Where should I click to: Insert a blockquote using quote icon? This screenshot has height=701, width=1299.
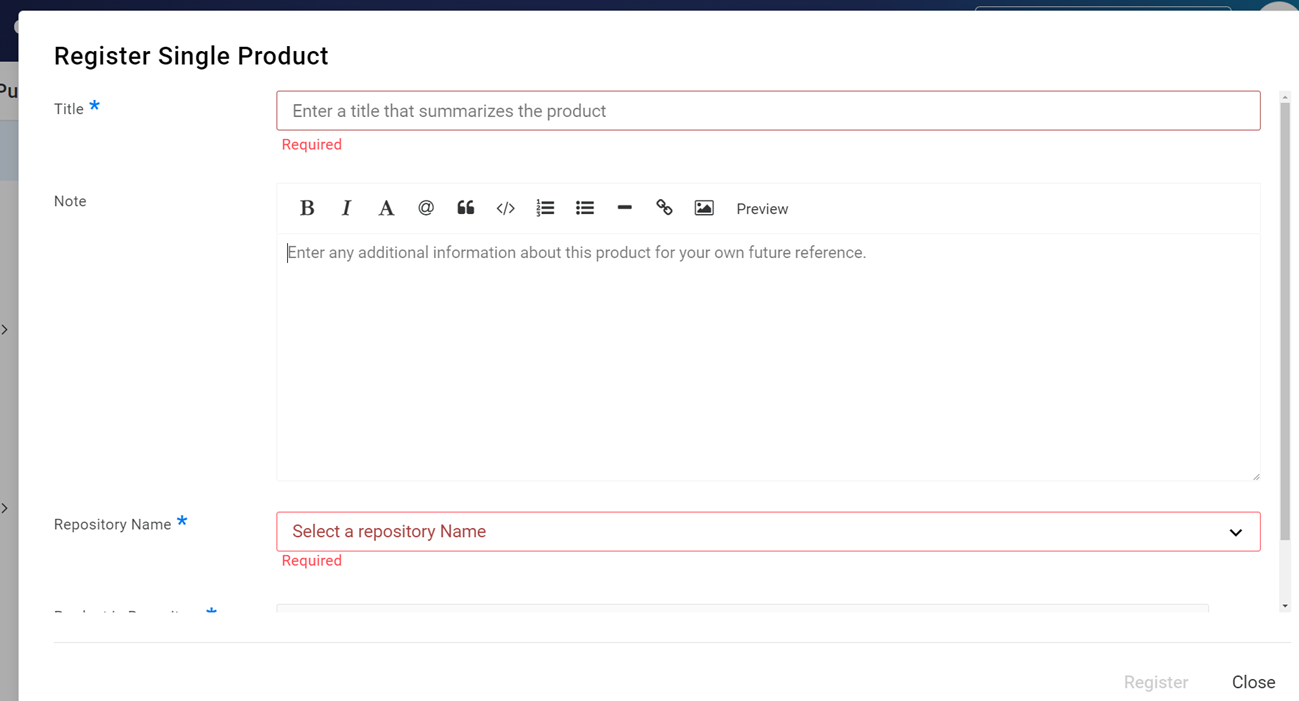tap(466, 208)
